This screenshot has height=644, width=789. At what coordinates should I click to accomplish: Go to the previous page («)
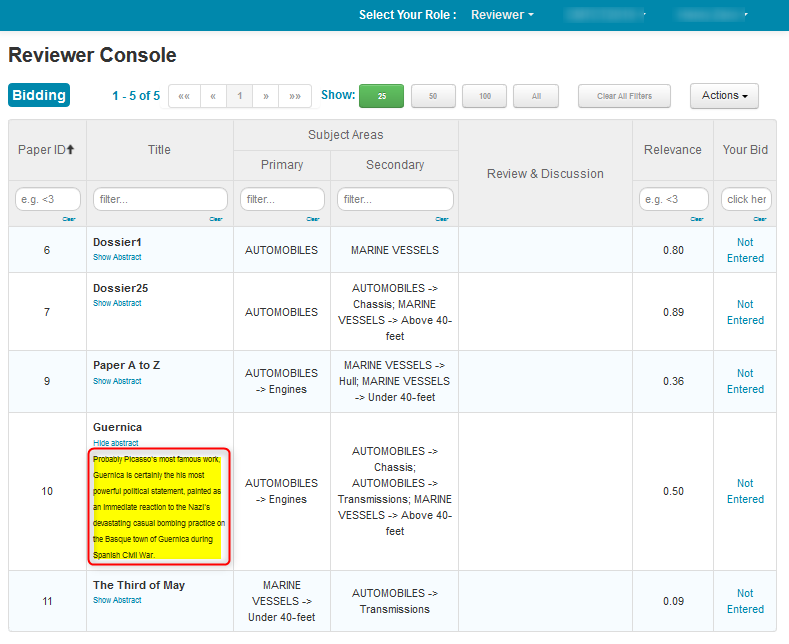coord(213,96)
